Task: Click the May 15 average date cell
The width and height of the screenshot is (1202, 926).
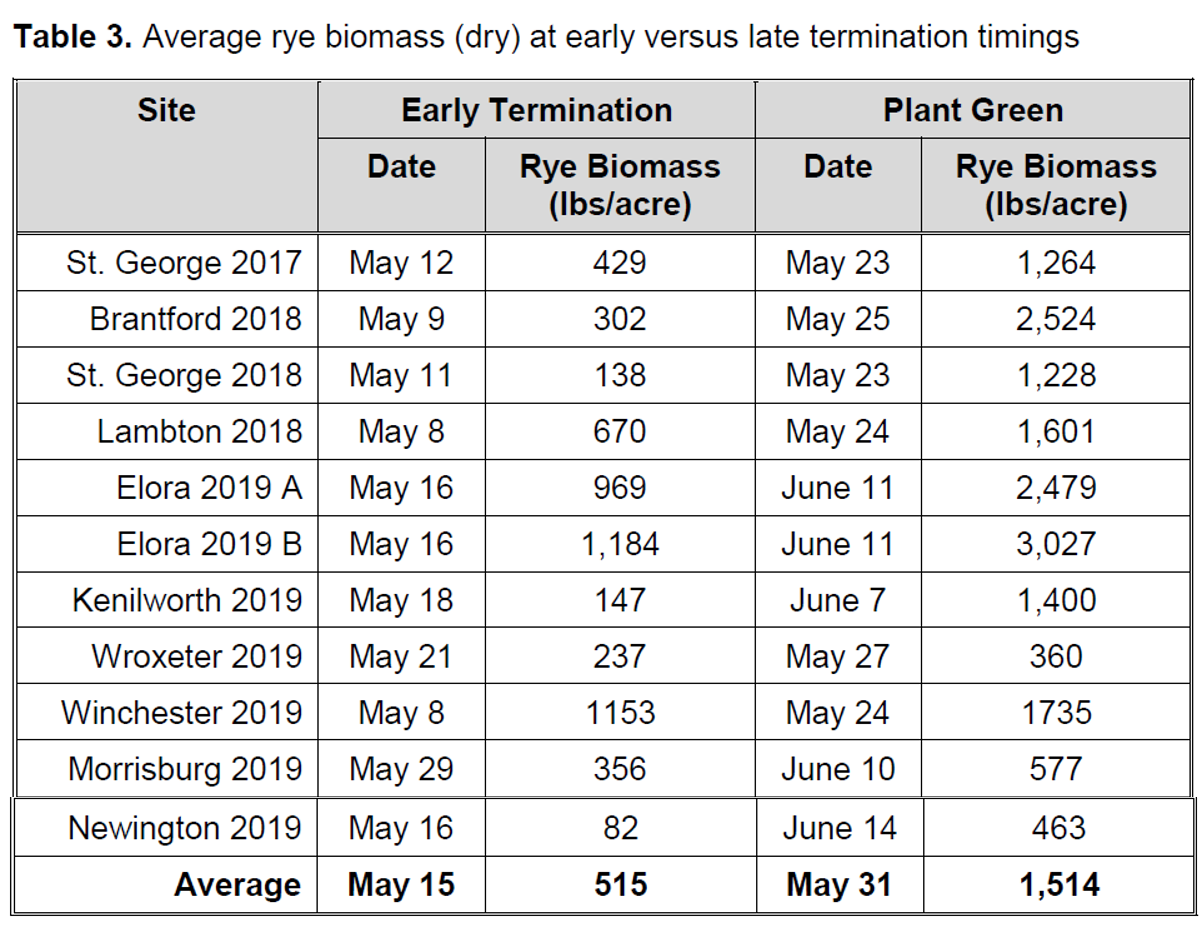Action: click(x=401, y=885)
